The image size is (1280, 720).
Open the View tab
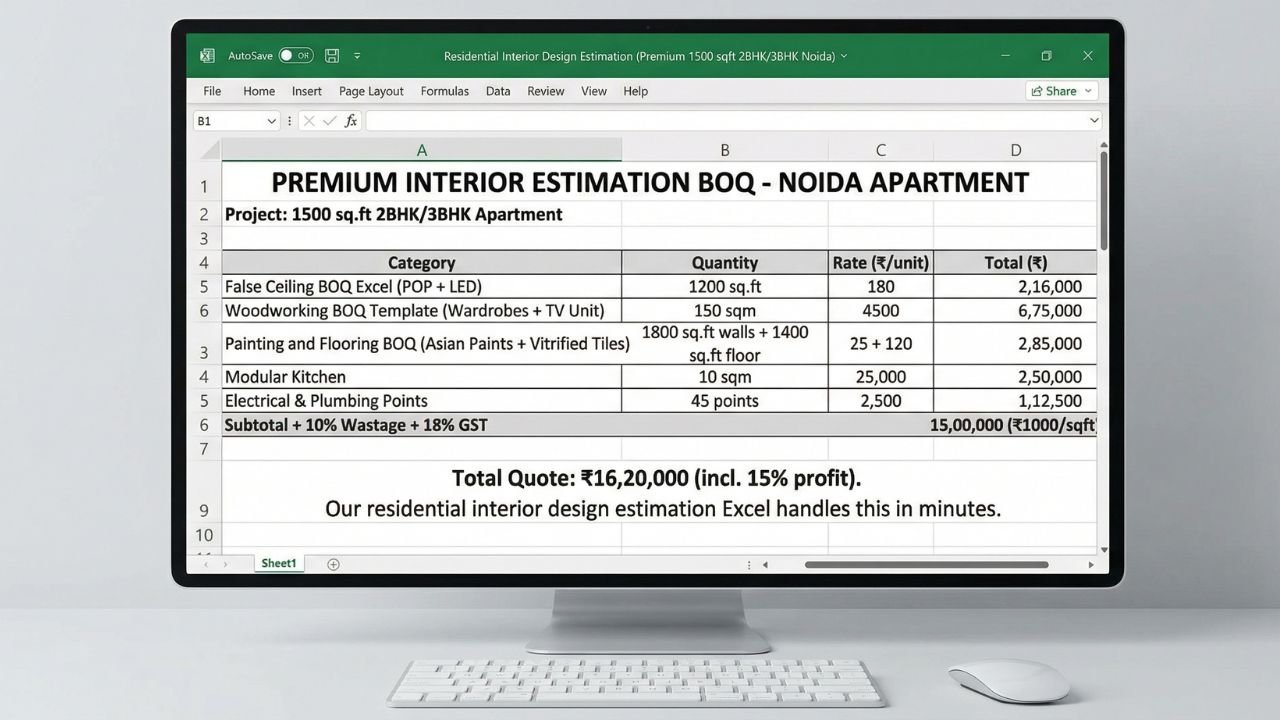594,91
